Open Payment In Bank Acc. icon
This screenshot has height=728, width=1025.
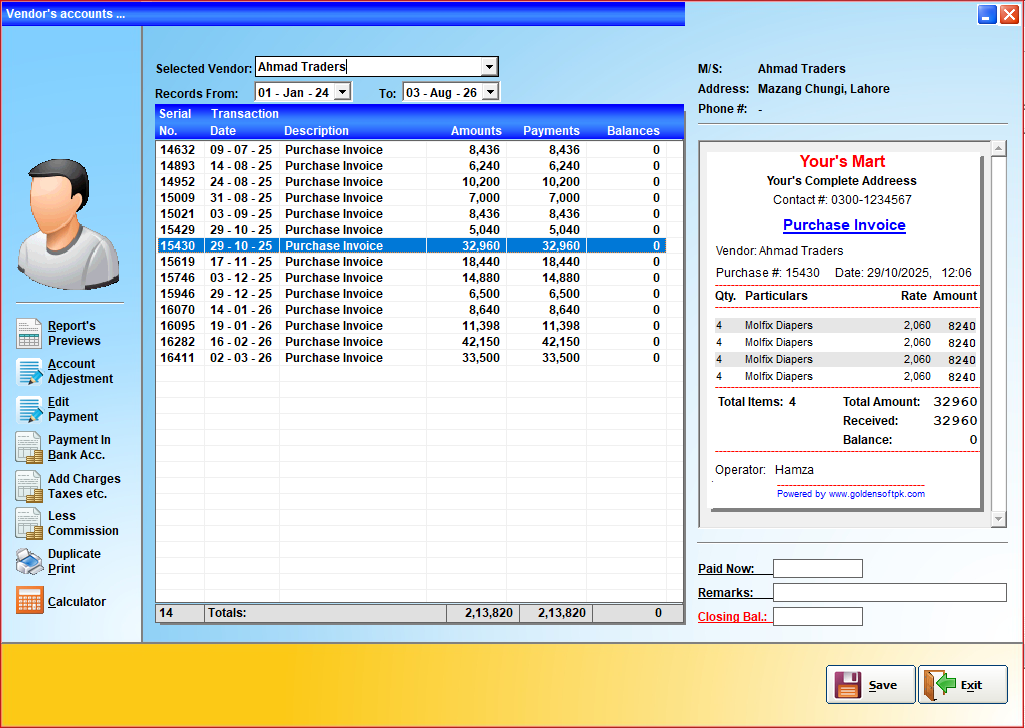[29, 448]
